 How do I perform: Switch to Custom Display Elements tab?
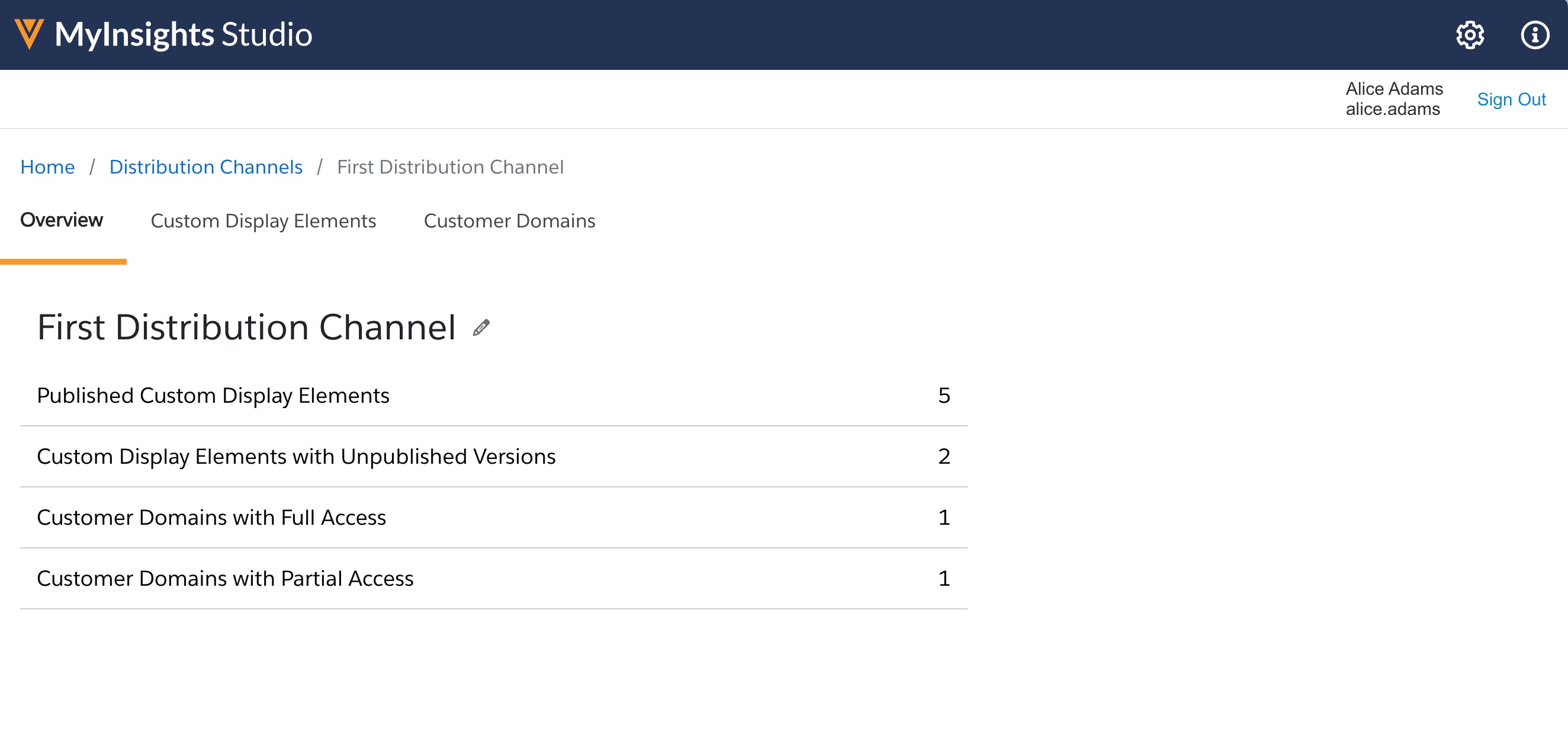tap(263, 220)
